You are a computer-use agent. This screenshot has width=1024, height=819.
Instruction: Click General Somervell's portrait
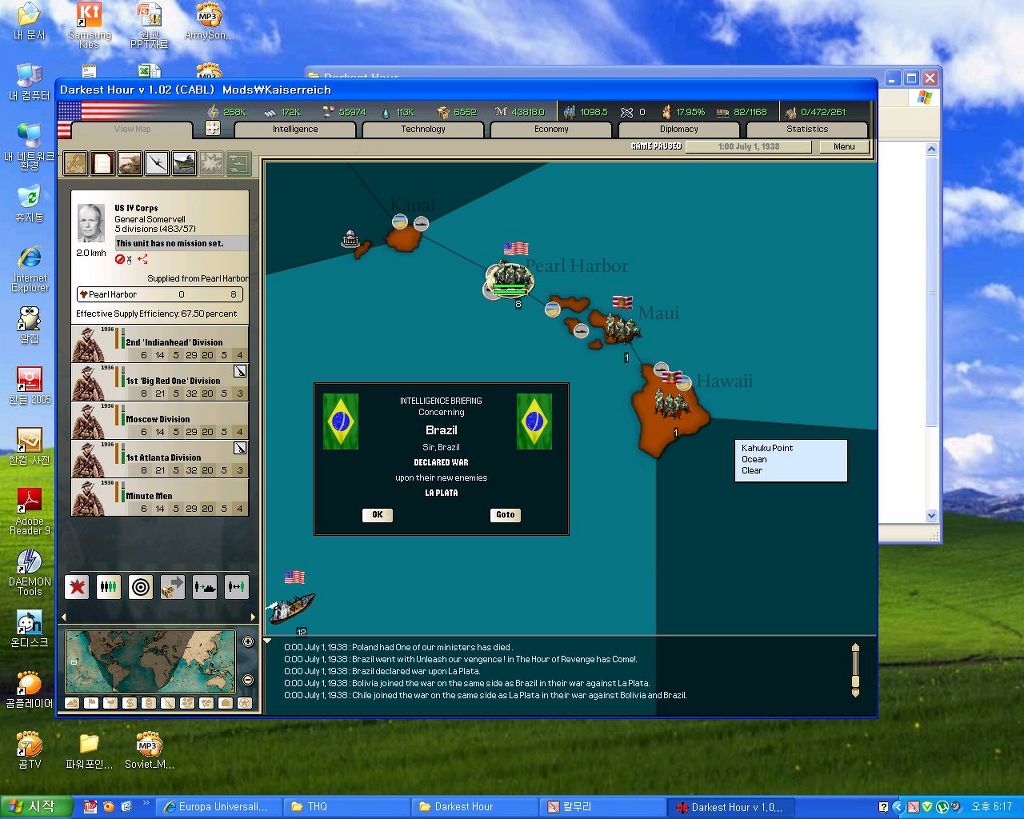(x=91, y=223)
